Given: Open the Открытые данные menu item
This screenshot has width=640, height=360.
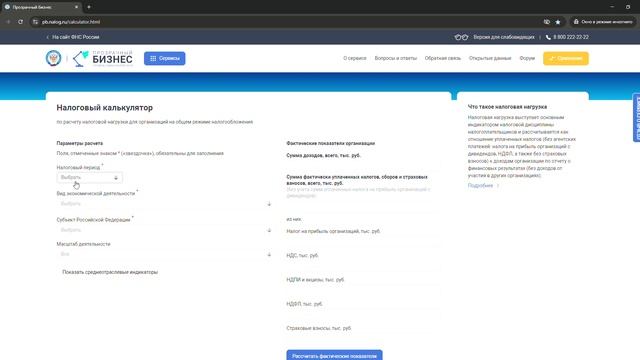Looking at the screenshot, I should pos(490,58).
